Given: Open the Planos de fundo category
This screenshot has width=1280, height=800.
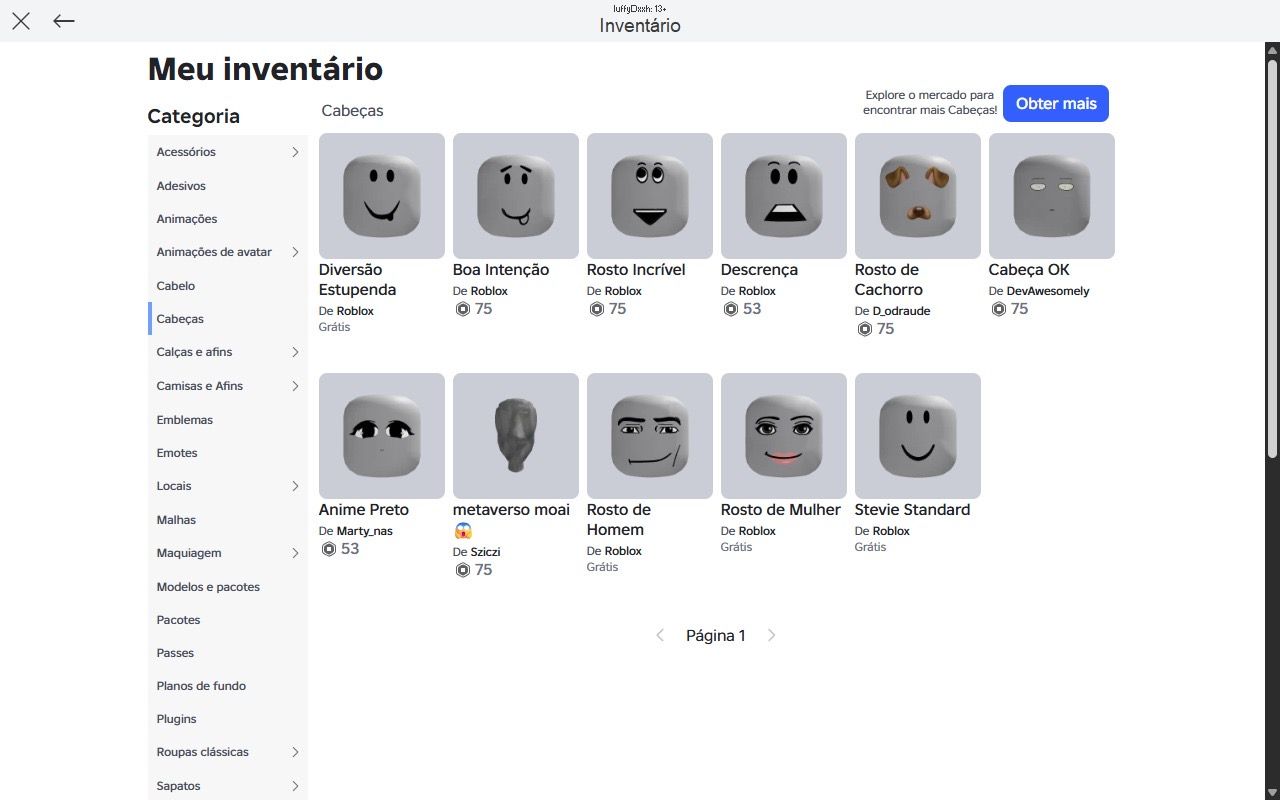Looking at the screenshot, I should click(x=228, y=686).
